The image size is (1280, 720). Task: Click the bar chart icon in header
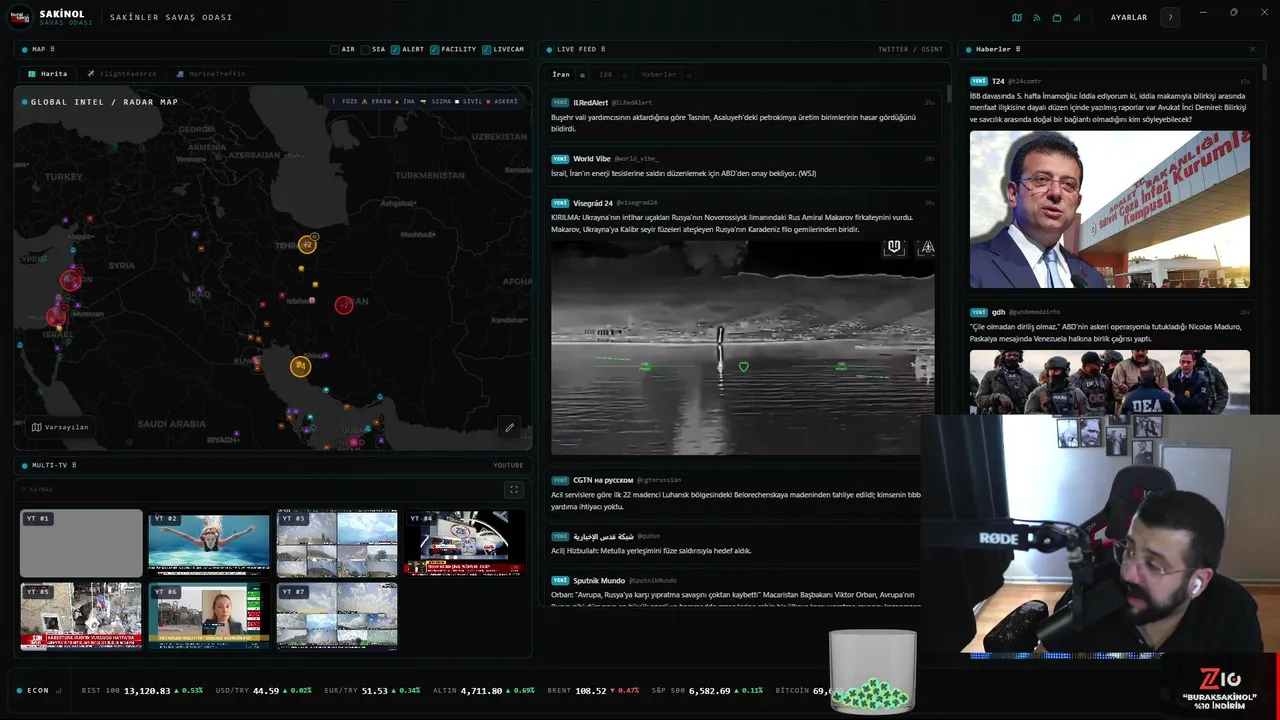point(1077,17)
